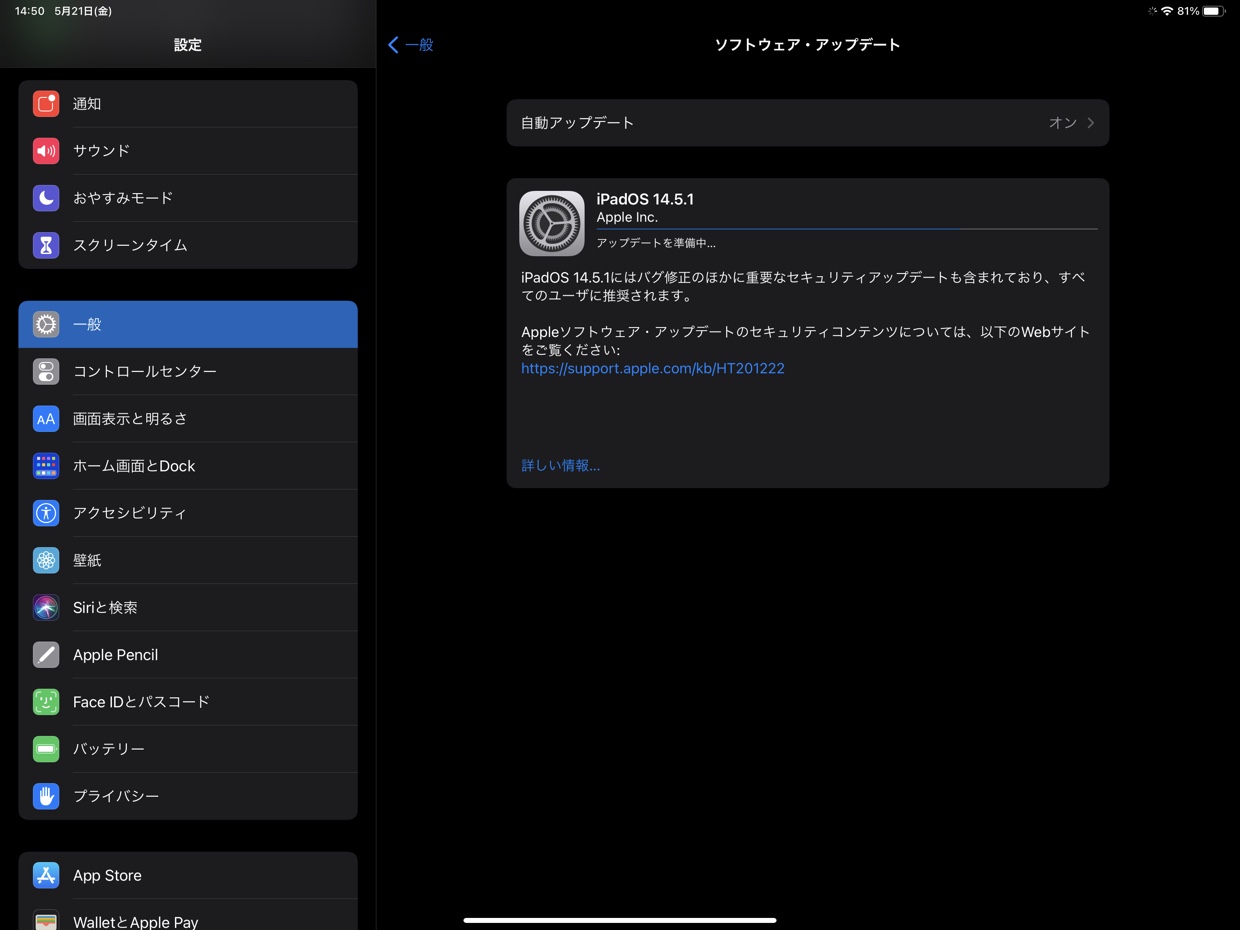The height and width of the screenshot is (930, 1240).
Task: Expand 自動アップデート via chevron arrow
Action: pos(1091,123)
